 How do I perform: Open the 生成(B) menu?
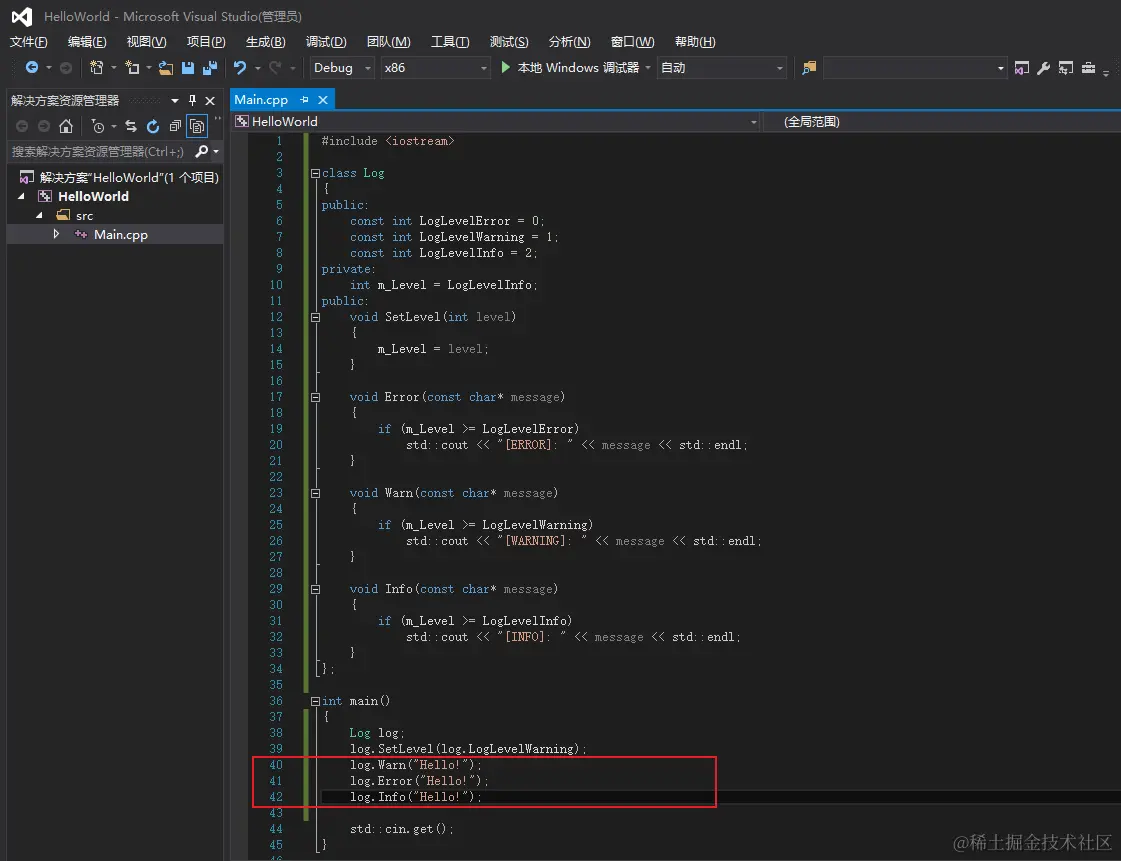[265, 42]
